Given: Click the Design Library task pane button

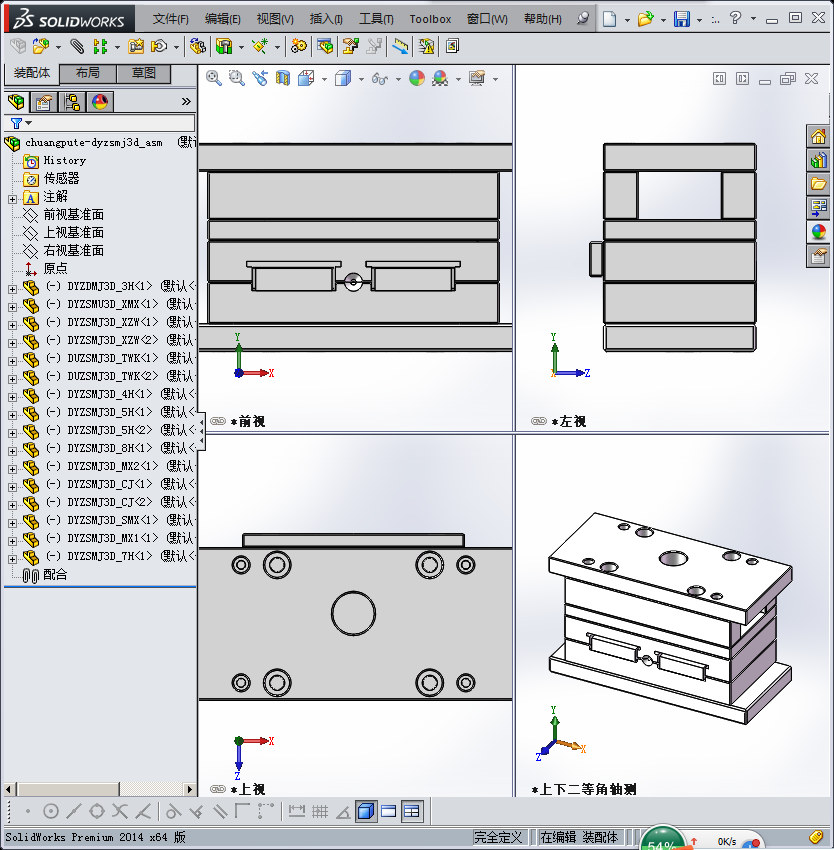Looking at the screenshot, I should 818,160.
